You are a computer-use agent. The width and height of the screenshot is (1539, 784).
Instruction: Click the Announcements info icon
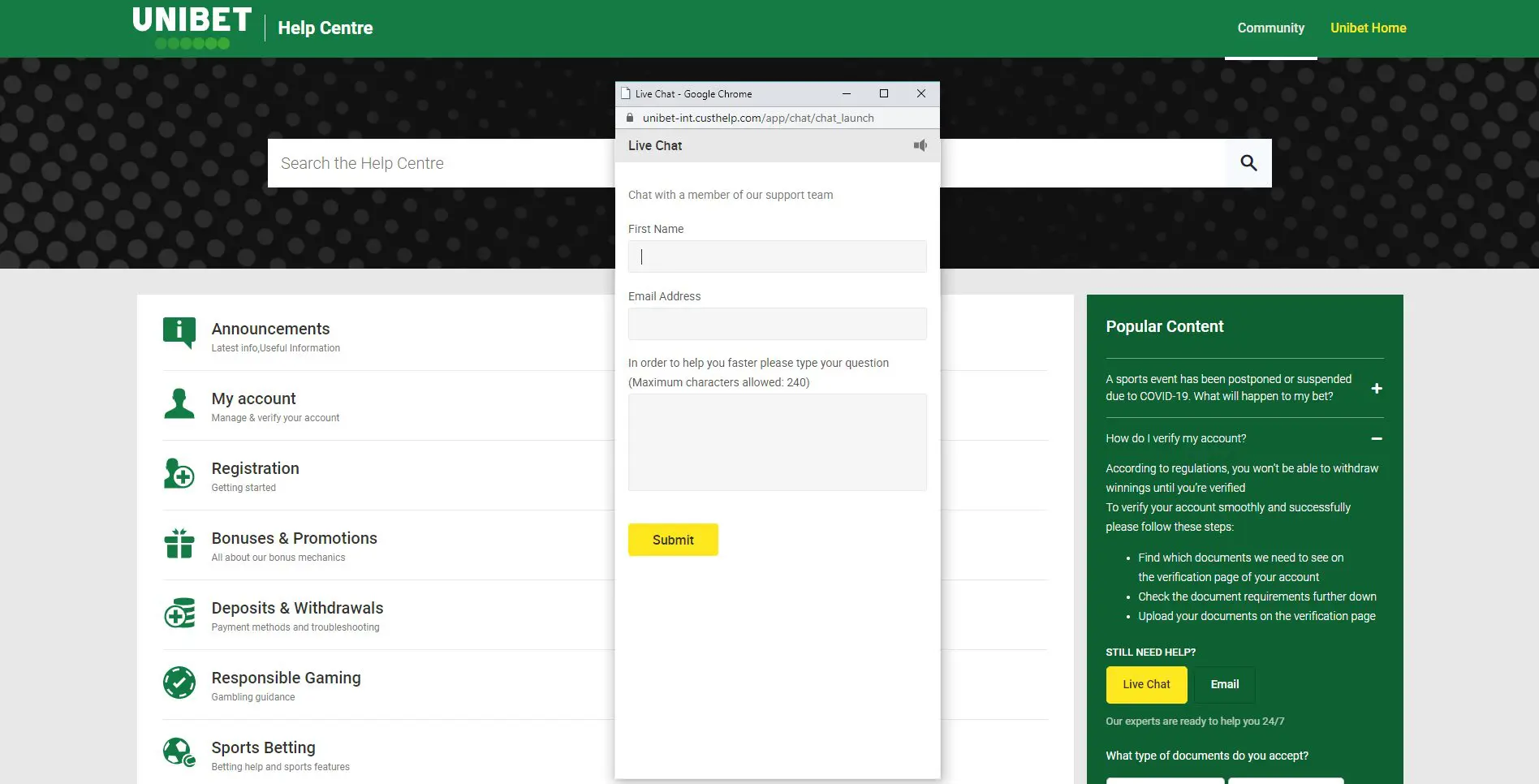coord(179,333)
